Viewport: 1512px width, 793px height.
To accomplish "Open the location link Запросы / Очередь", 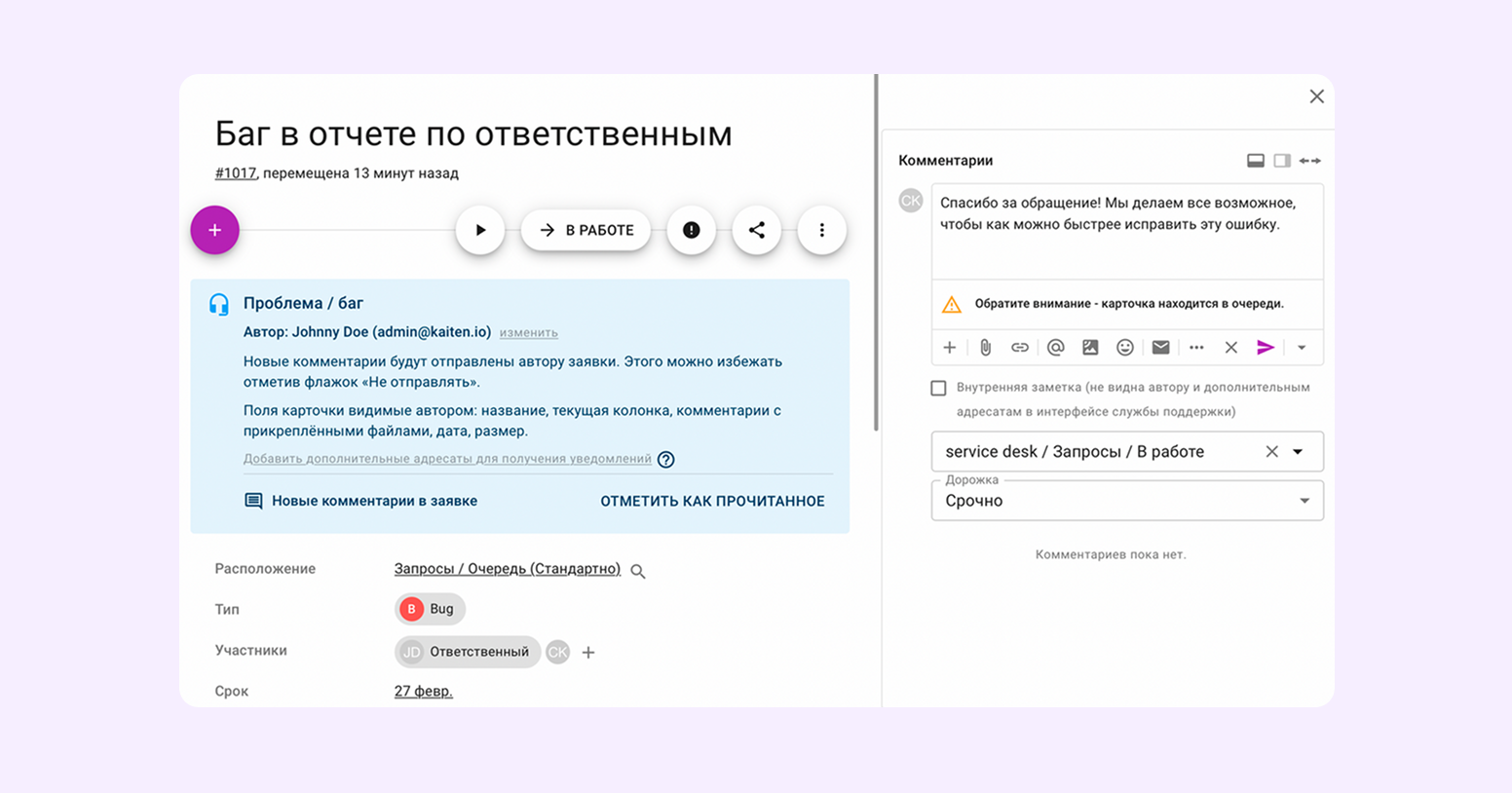I will [x=508, y=569].
